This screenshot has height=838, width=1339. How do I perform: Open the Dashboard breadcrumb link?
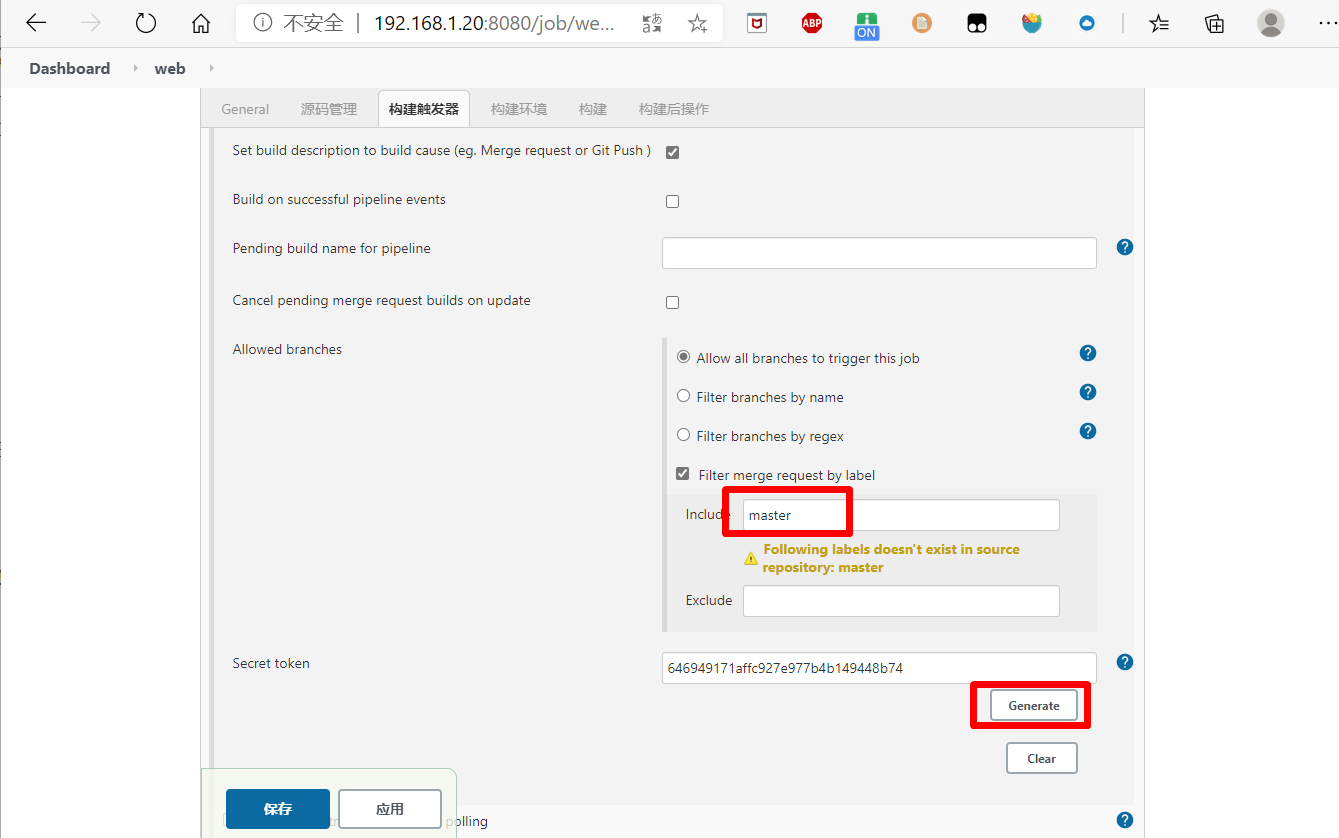coord(70,68)
